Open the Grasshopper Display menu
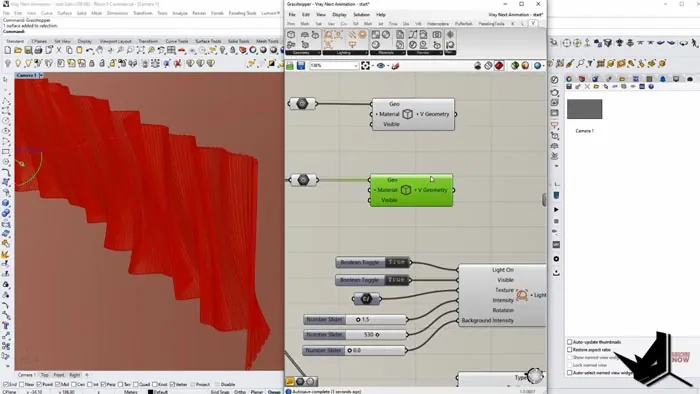Screen dimensions: 700x394 point(339,15)
